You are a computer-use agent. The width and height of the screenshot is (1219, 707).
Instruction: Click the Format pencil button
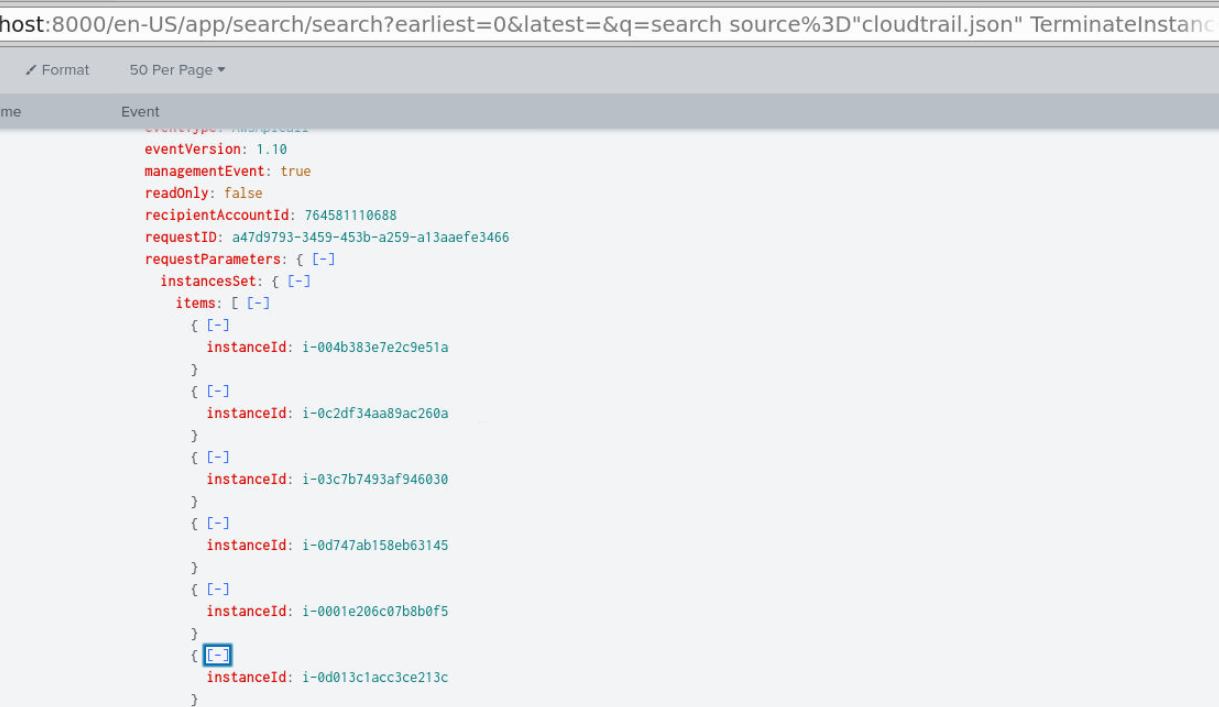(x=58, y=70)
